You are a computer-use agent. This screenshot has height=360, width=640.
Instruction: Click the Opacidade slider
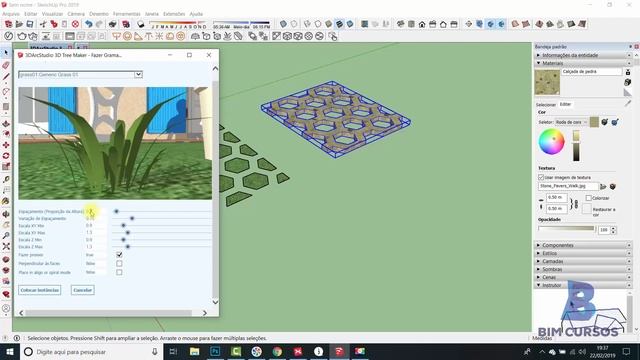[x=566, y=229]
